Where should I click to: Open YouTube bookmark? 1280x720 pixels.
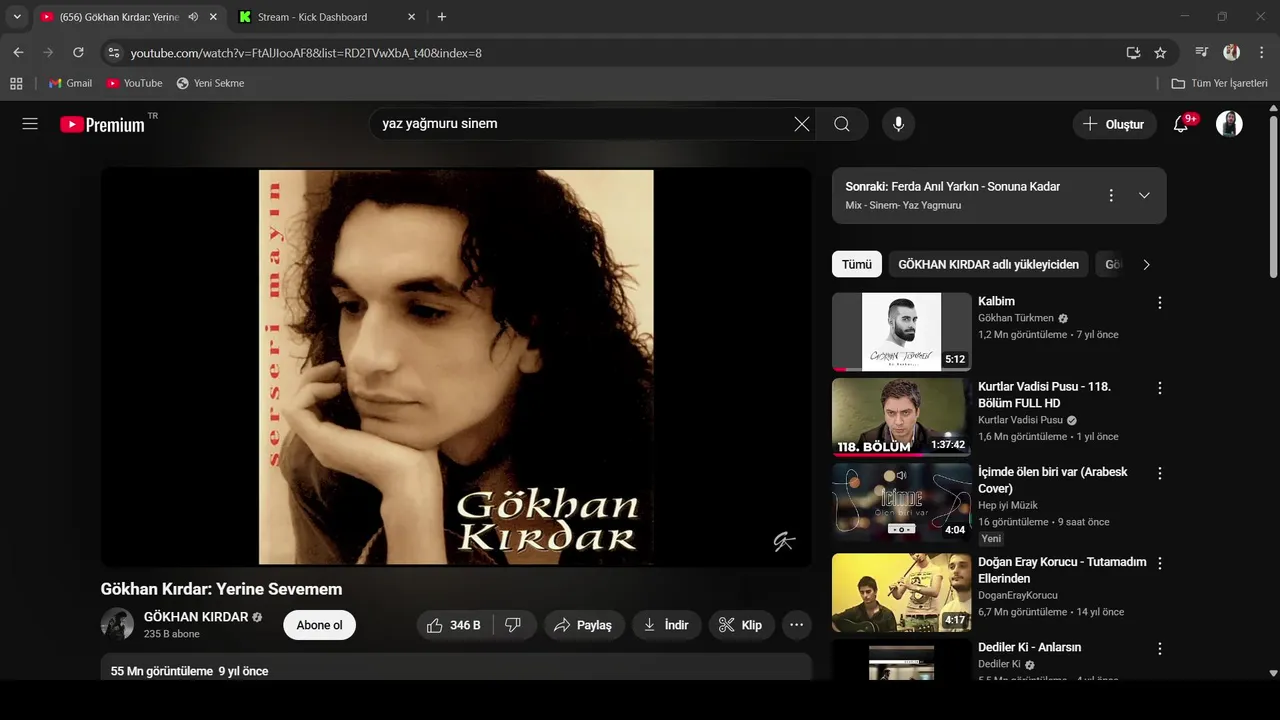pos(134,83)
